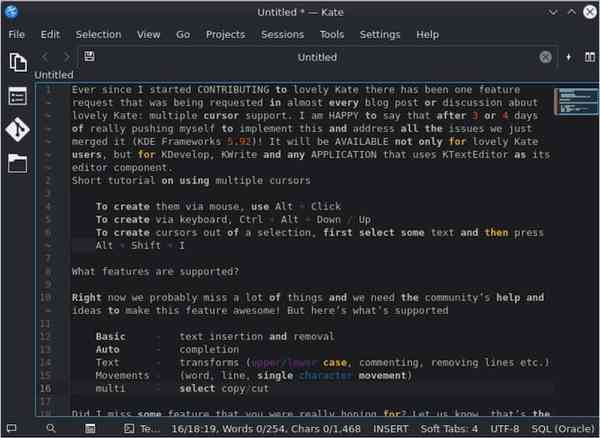The image size is (600, 438).
Task: Open the View menu
Action: (148, 35)
